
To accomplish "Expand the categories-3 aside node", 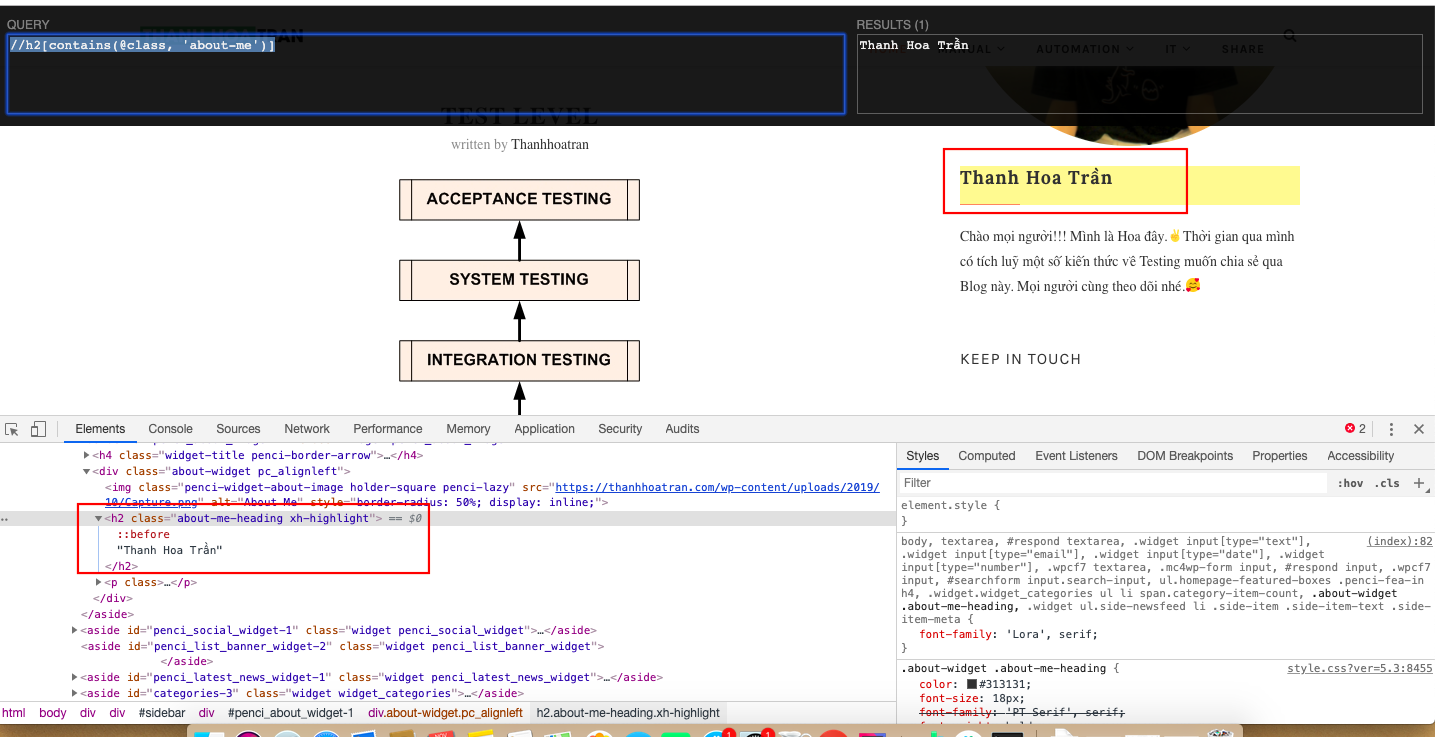I will click(75, 694).
